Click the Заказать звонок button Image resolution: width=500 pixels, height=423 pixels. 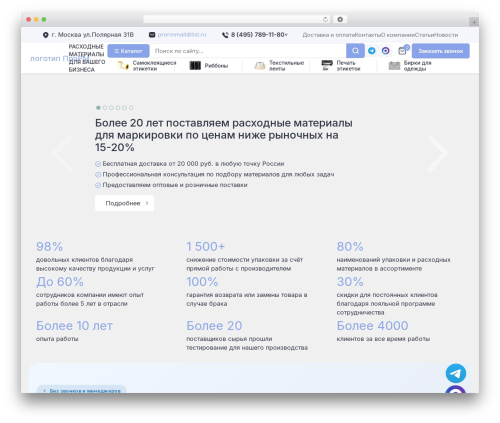[441, 51]
